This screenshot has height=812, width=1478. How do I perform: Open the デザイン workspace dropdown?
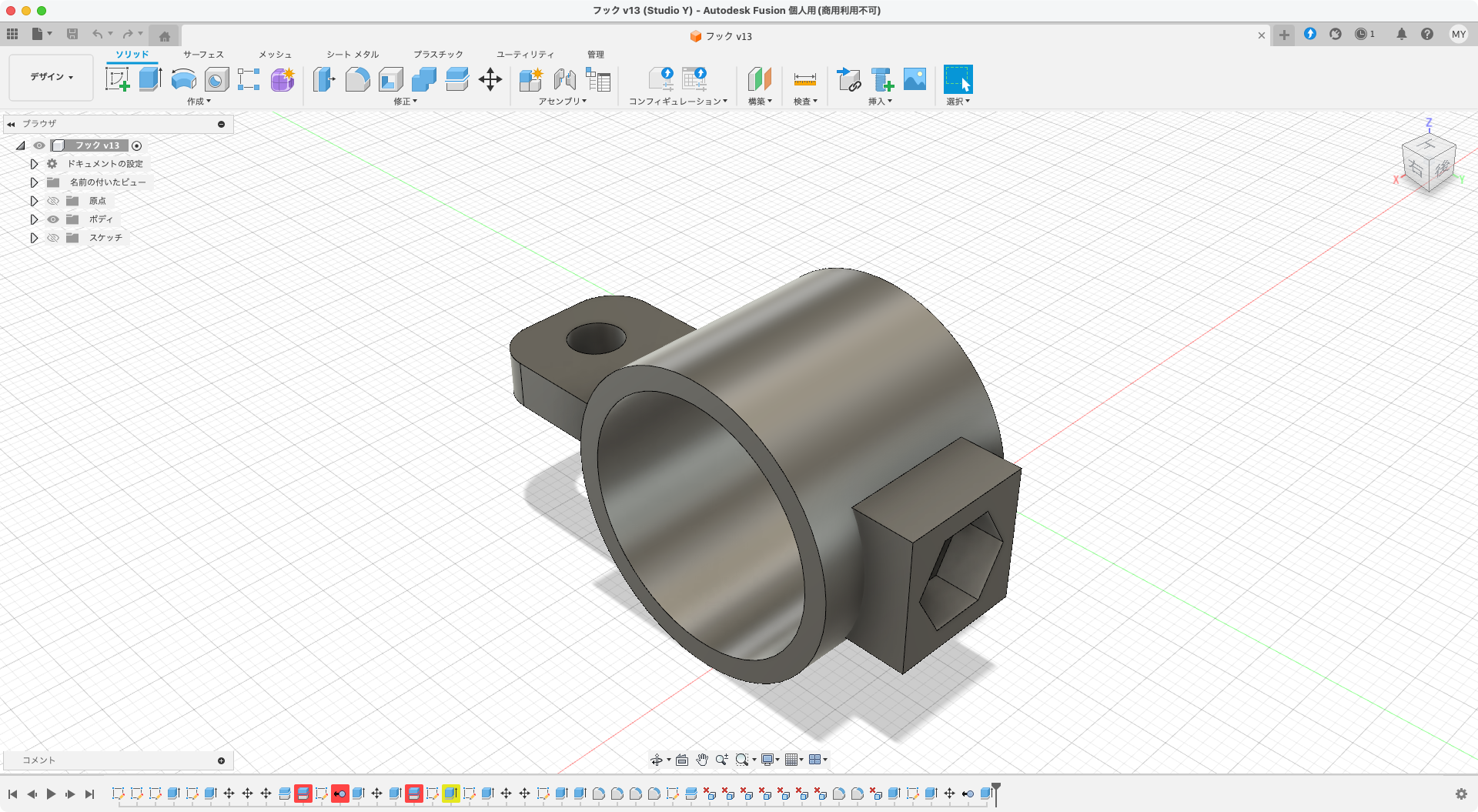click(51, 77)
